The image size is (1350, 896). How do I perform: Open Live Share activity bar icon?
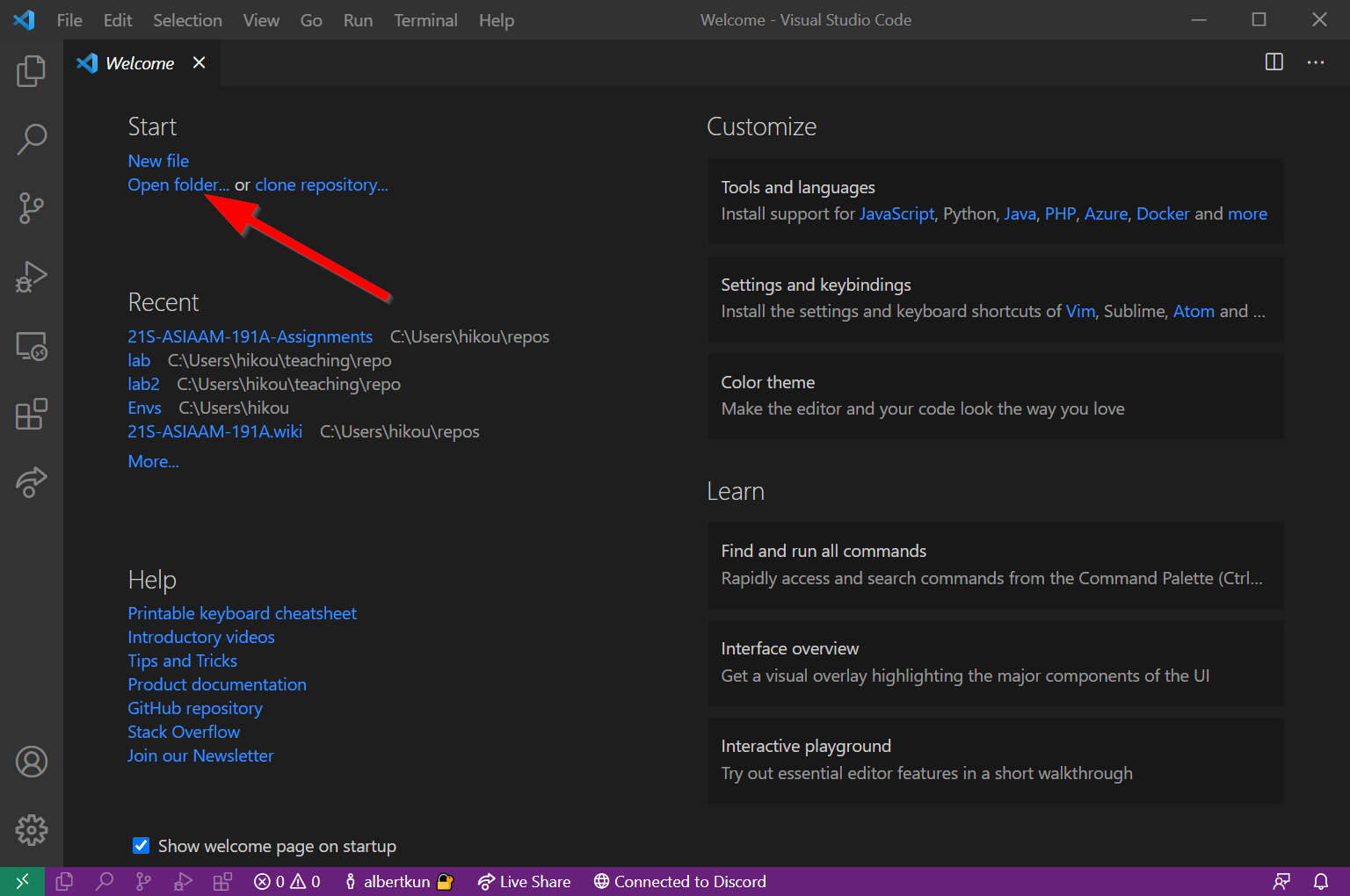[32, 481]
